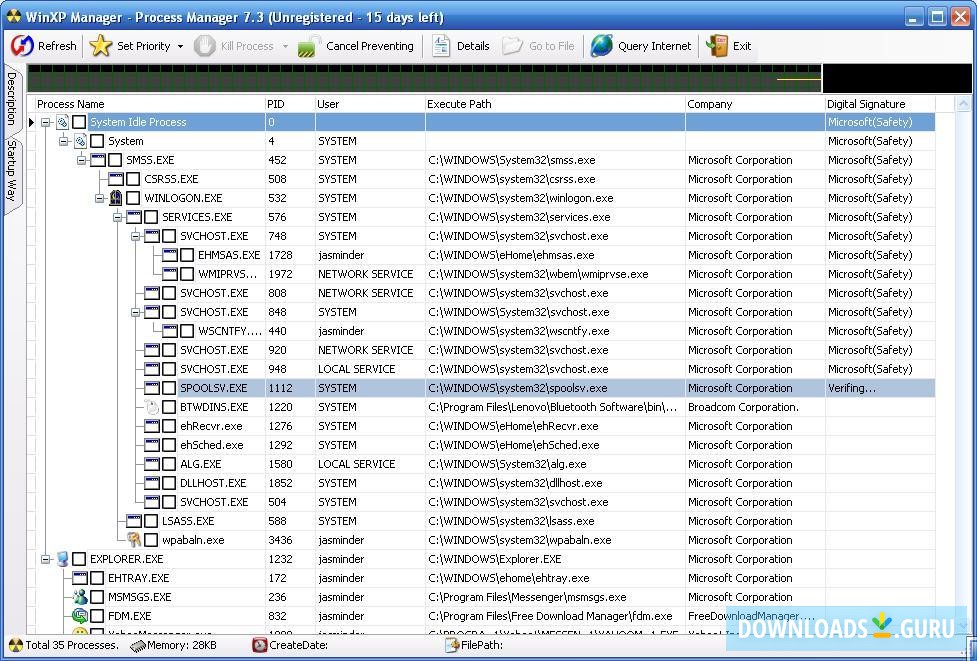Click the FilePath status bar icon

[452, 645]
